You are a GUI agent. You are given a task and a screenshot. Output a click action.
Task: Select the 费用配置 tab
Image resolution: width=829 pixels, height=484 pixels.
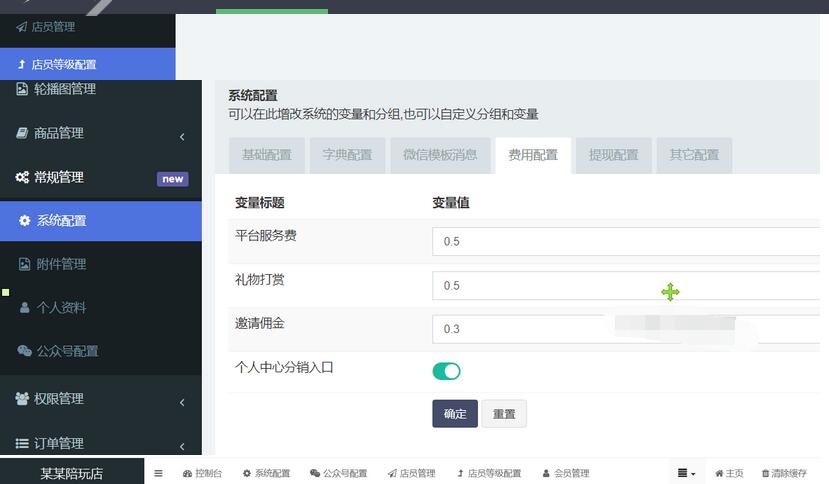pos(533,155)
